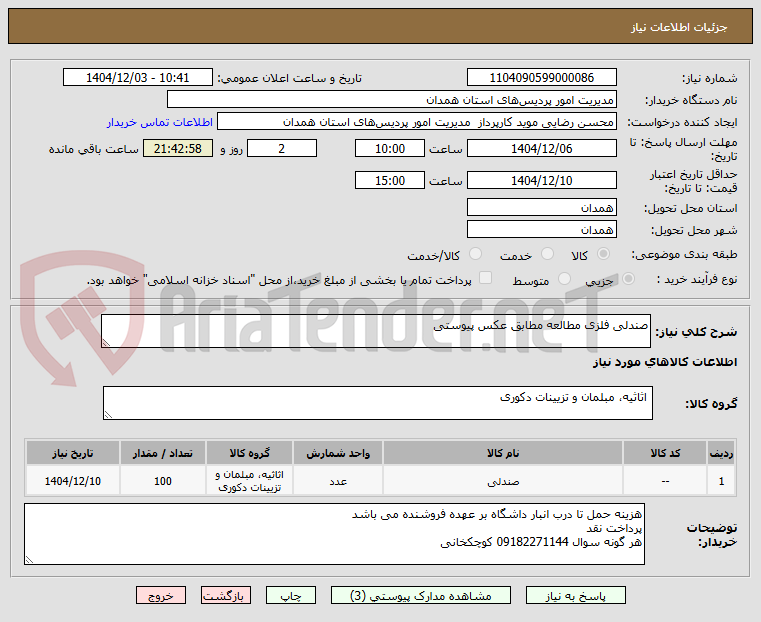This screenshot has height=622, width=761.
Task: Click the quantity cell showing 100
Action: click(163, 481)
